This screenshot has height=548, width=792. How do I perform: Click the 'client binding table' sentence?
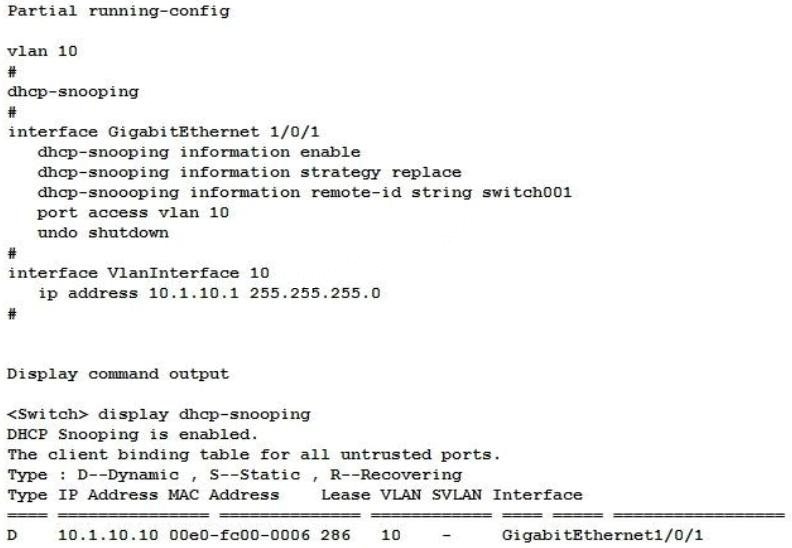(254, 455)
